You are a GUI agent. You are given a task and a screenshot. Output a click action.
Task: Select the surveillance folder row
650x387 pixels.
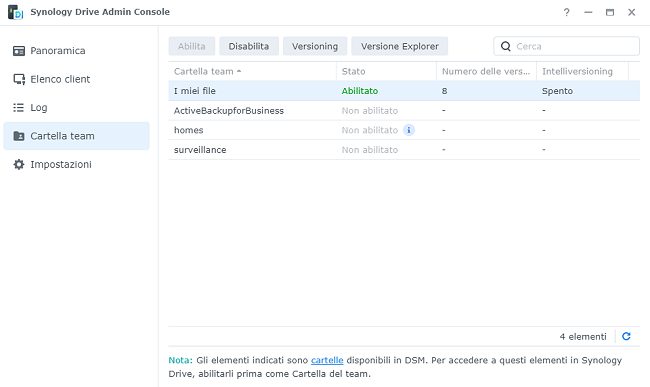click(x=404, y=150)
